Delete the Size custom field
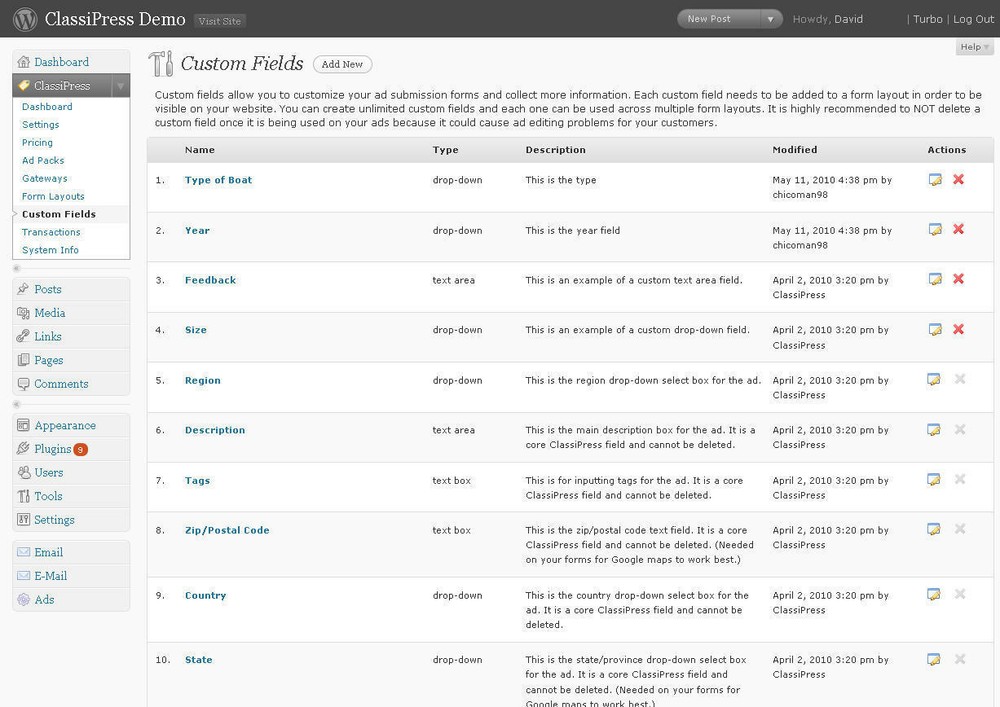This screenshot has width=1000, height=707. (959, 329)
